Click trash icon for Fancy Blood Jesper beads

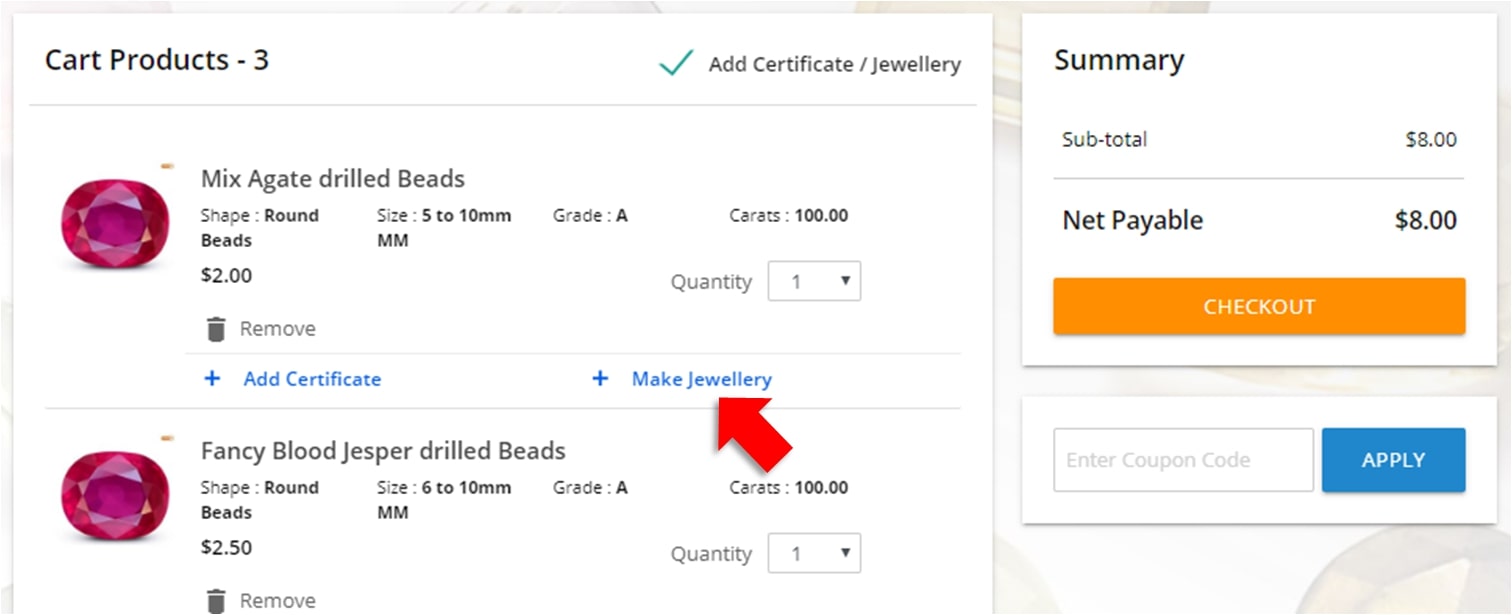[x=215, y=601]
